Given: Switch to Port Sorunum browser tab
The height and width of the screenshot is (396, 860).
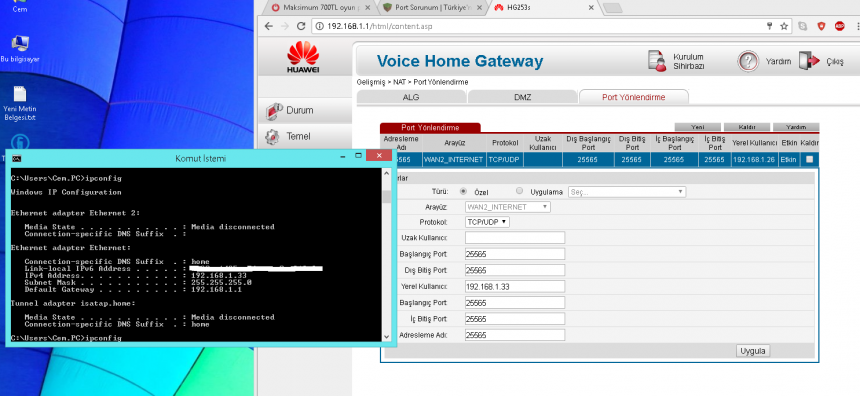Looking at the screenshot, I should click(431, 8).
